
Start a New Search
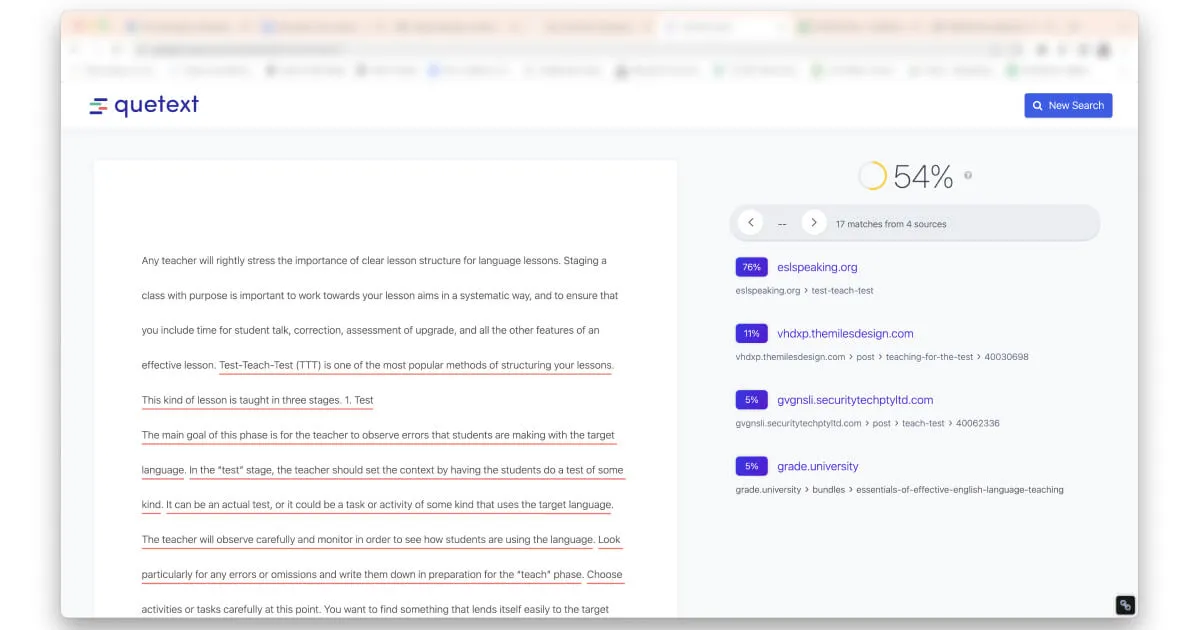1067,105
